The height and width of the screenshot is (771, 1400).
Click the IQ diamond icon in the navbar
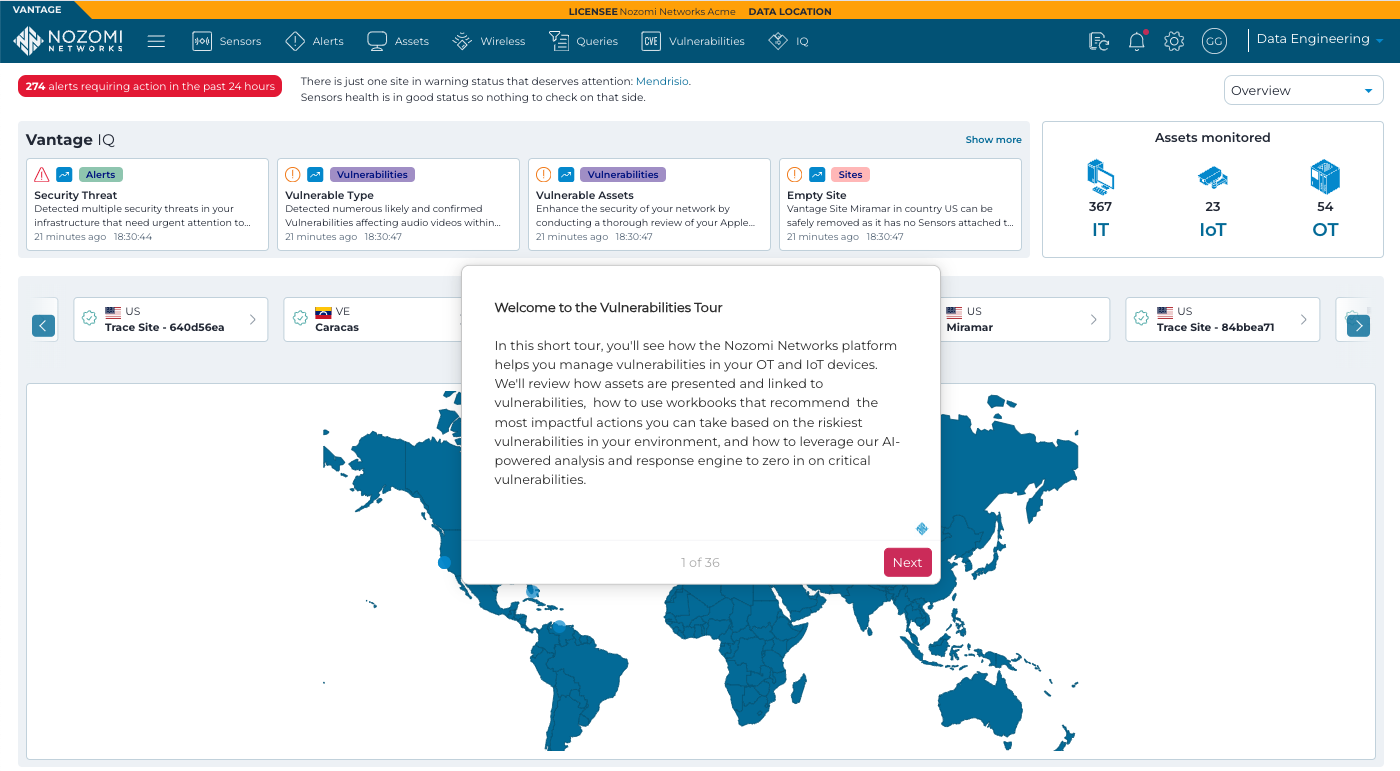pyautogui.click(x=778, y=41)
